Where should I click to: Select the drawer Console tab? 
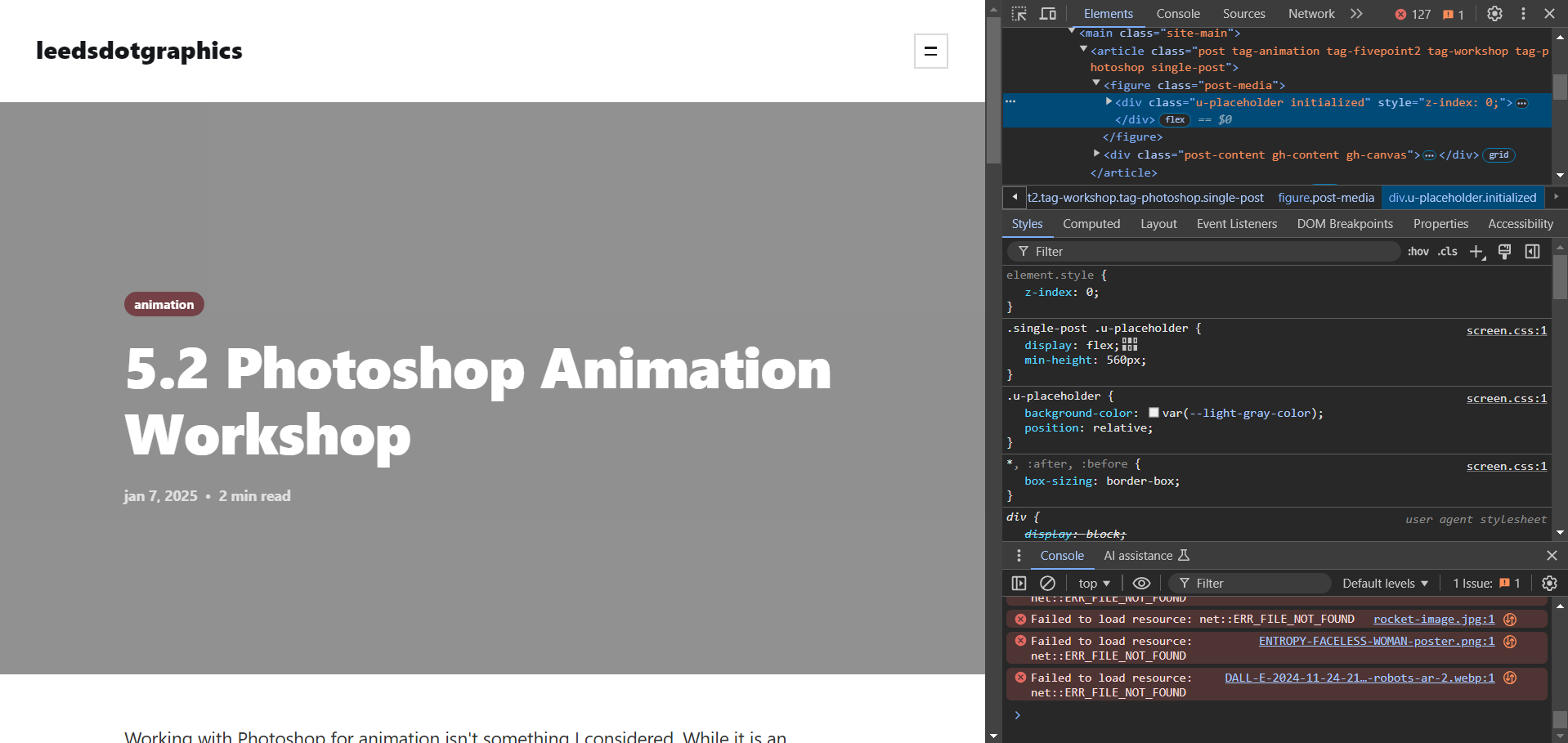tap(1062, 556)
